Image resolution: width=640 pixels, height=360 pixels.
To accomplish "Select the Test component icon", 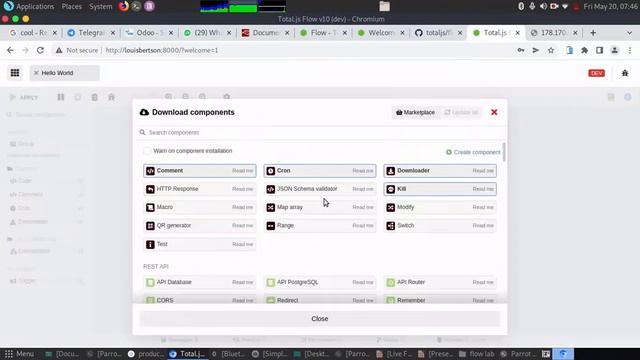I will coord(150,244).
